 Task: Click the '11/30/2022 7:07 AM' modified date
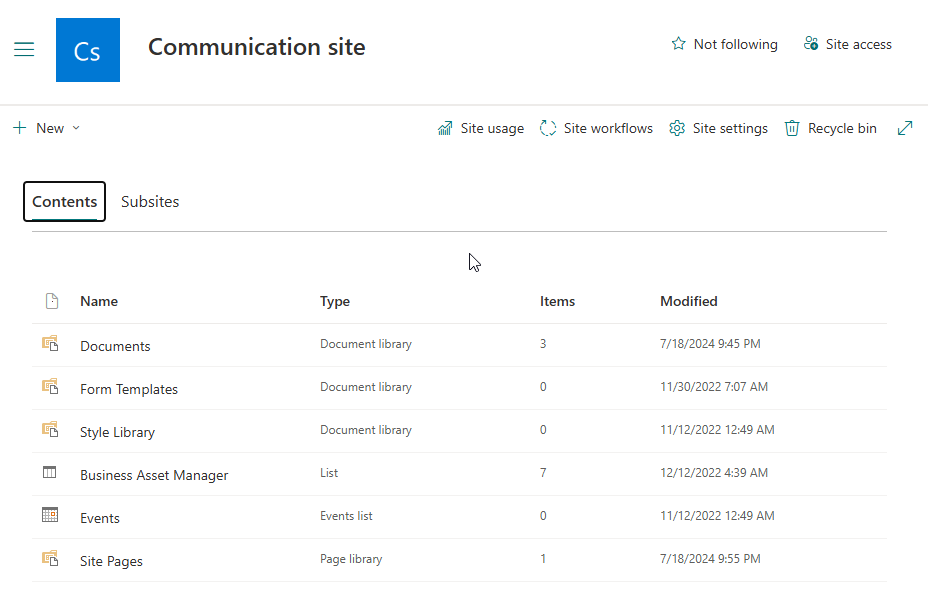[x=714, y=387]
